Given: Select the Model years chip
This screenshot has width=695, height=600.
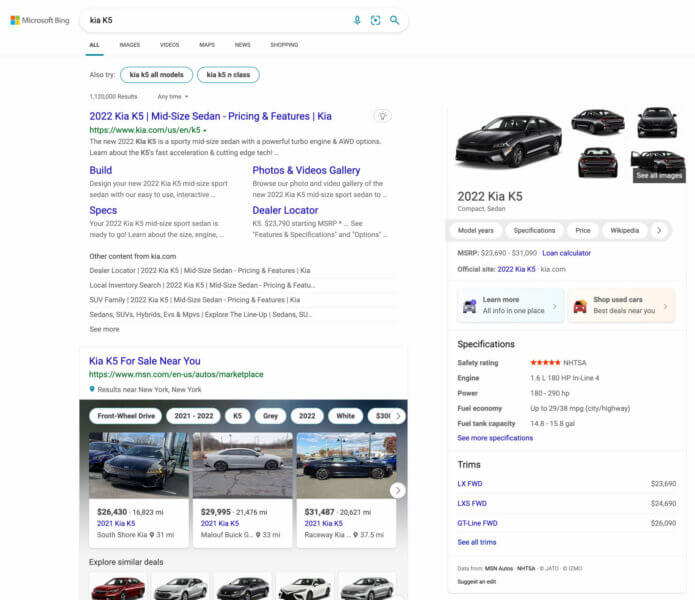Looking at the screenshot, I should (x=476, y=230).
